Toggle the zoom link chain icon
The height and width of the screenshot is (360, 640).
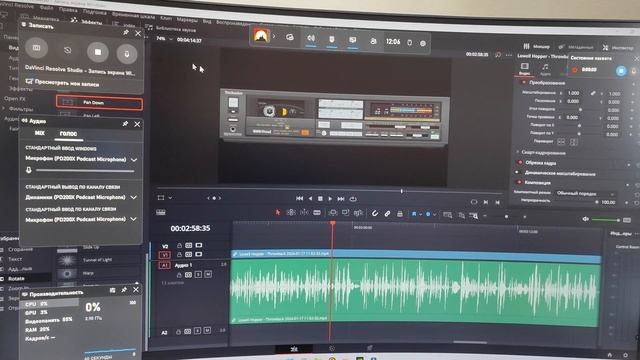point(593,93)
